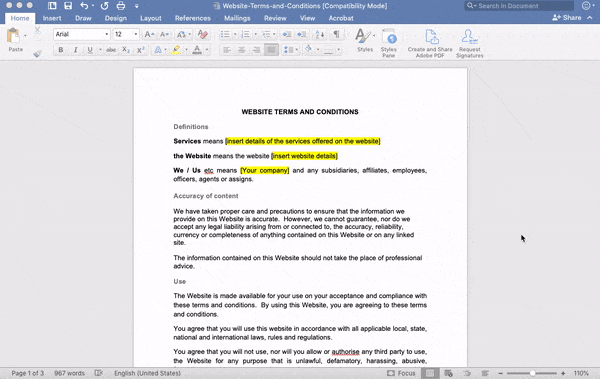
Task: Expand the font size dropdown
Action: (135, 34)
